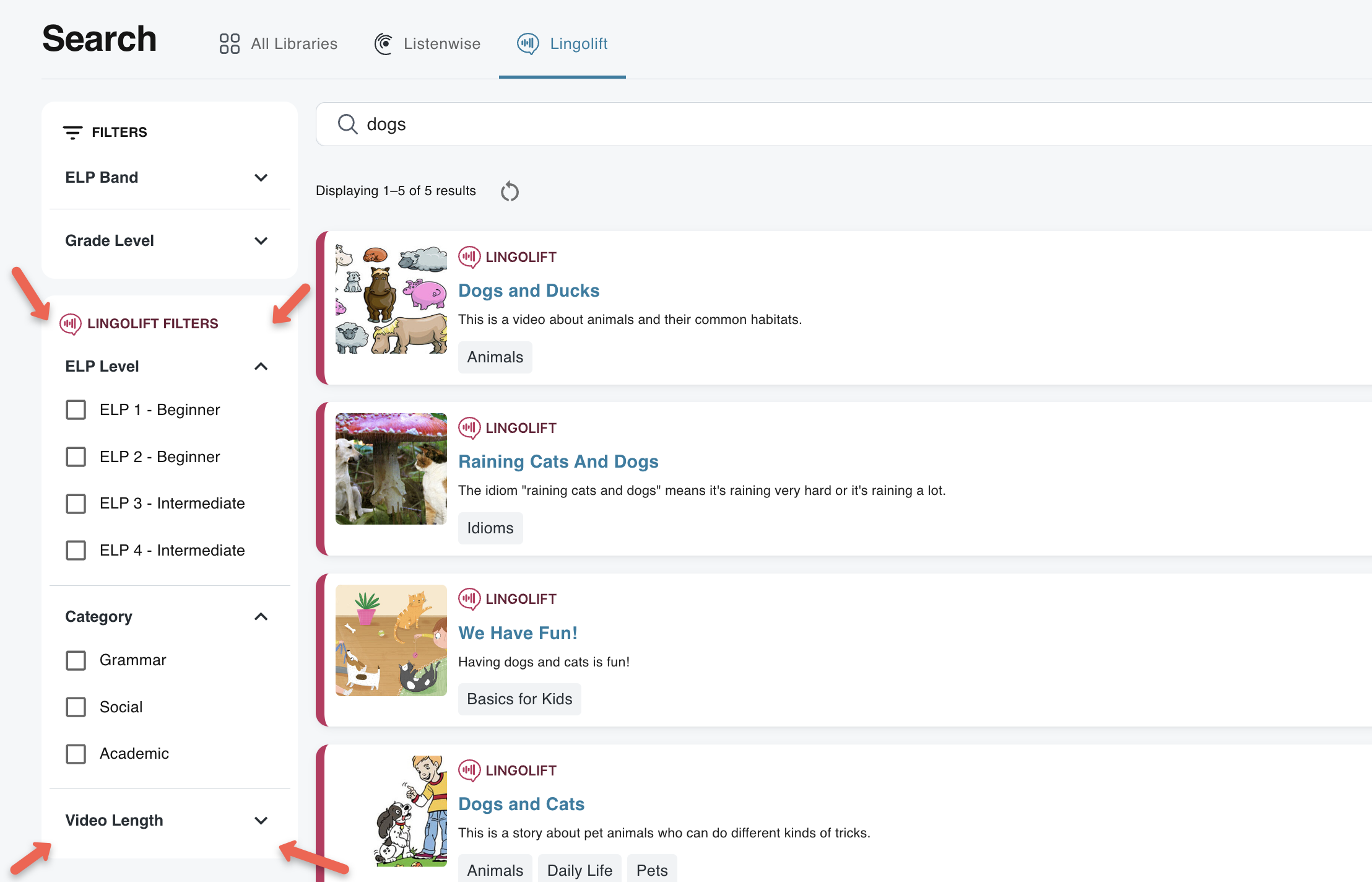Collapse the ELP Level section
This screenshot has height=882, width=1372.
(x=261, y=367)
